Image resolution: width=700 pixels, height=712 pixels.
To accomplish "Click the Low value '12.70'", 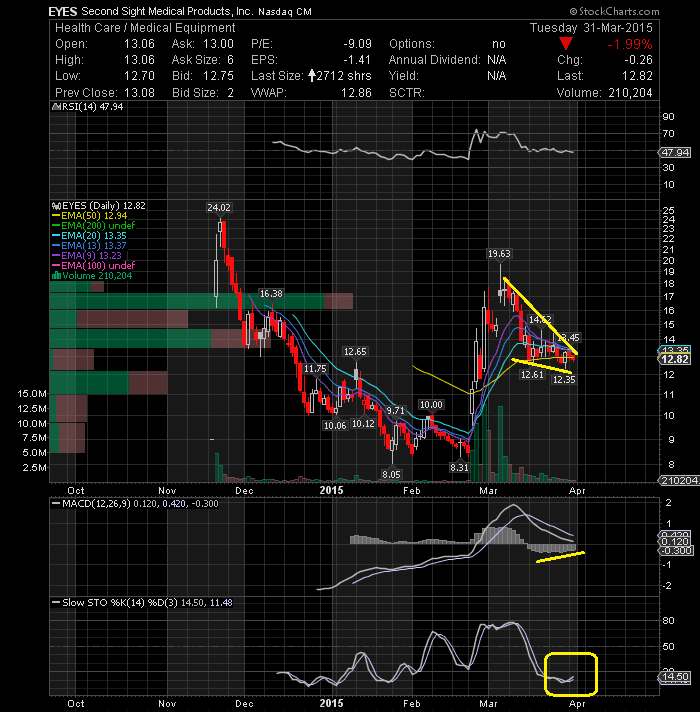I will pyautogui.click(x=139, y=76).
